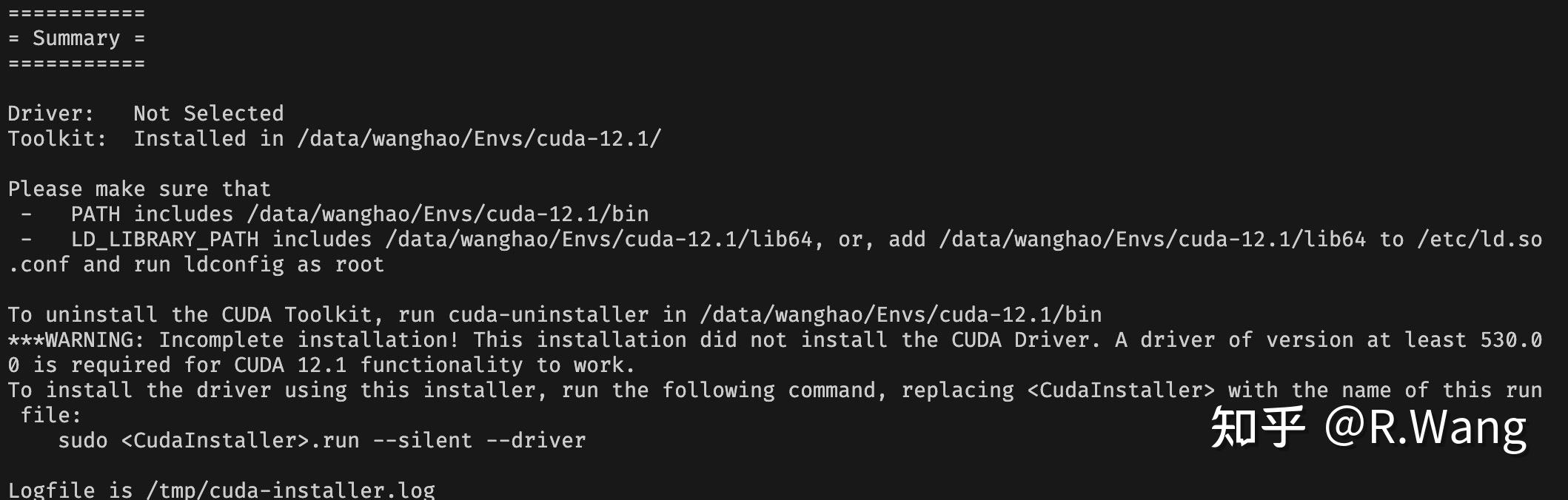Click 'CUDA 12.1 functionality' text
This screenshot has height=500, width=1568.
[x=378, y=365]
